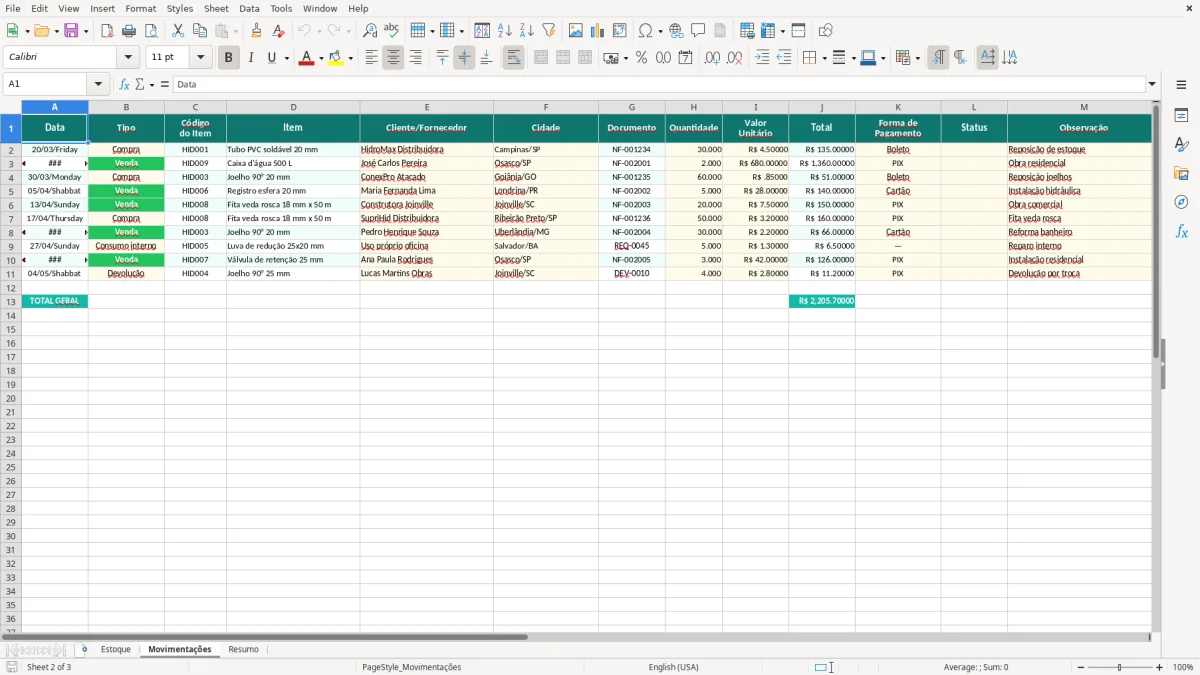This screenshot has width=1200, height=675.
Task: Apply the red Font Color swatch
Action: [x=307, y=58]
